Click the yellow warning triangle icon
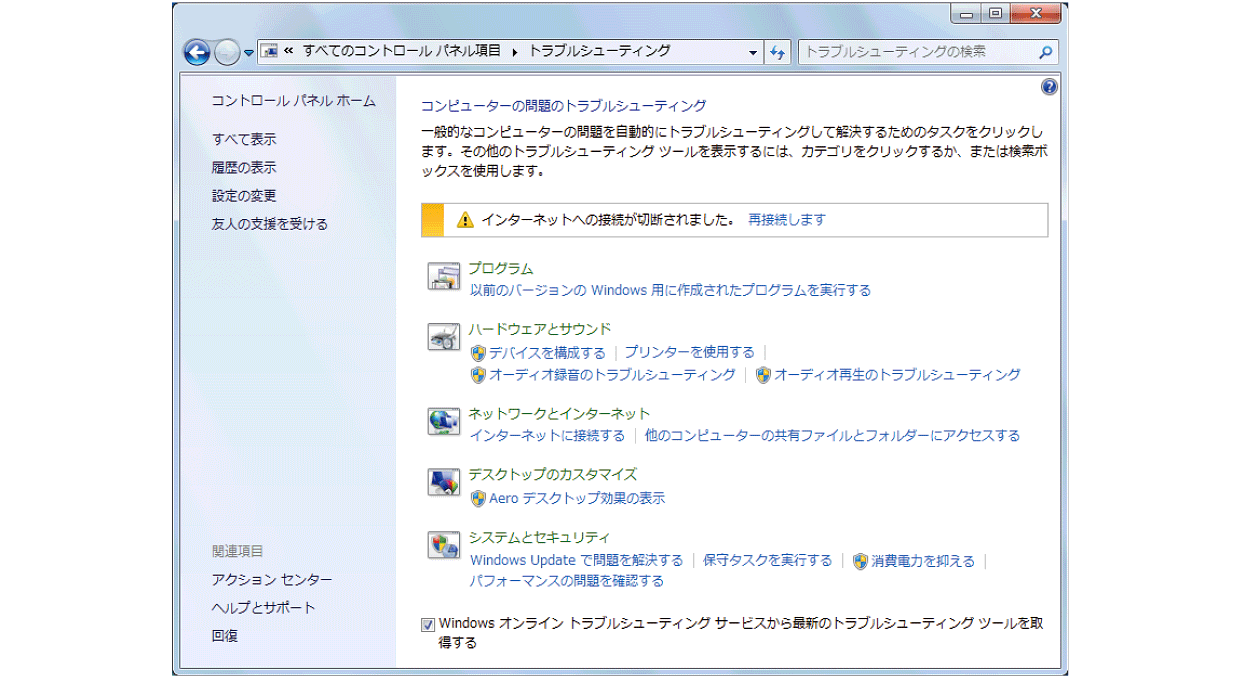1240x678 pixels. [x=465, y=220]
